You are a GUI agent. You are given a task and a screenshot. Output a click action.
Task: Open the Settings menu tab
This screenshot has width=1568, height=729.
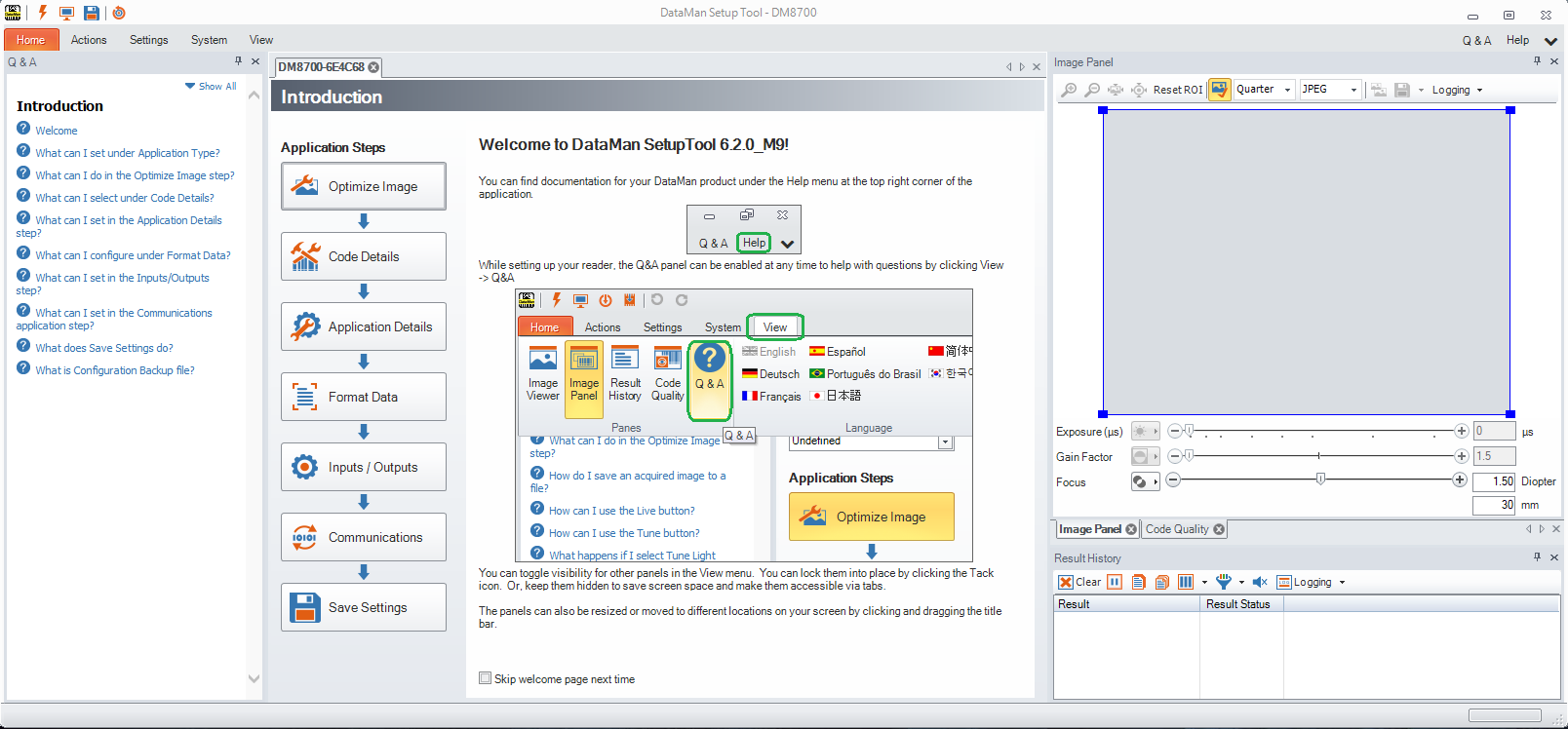[148, 40]
